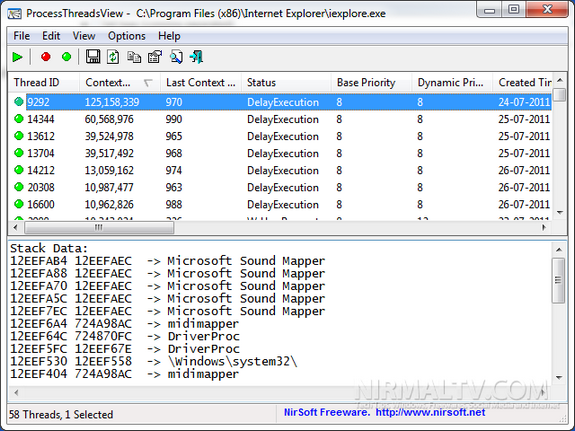The height and width of the screenshot is (431, 575).
Task: Select thread row 14344
Action: 280,119
